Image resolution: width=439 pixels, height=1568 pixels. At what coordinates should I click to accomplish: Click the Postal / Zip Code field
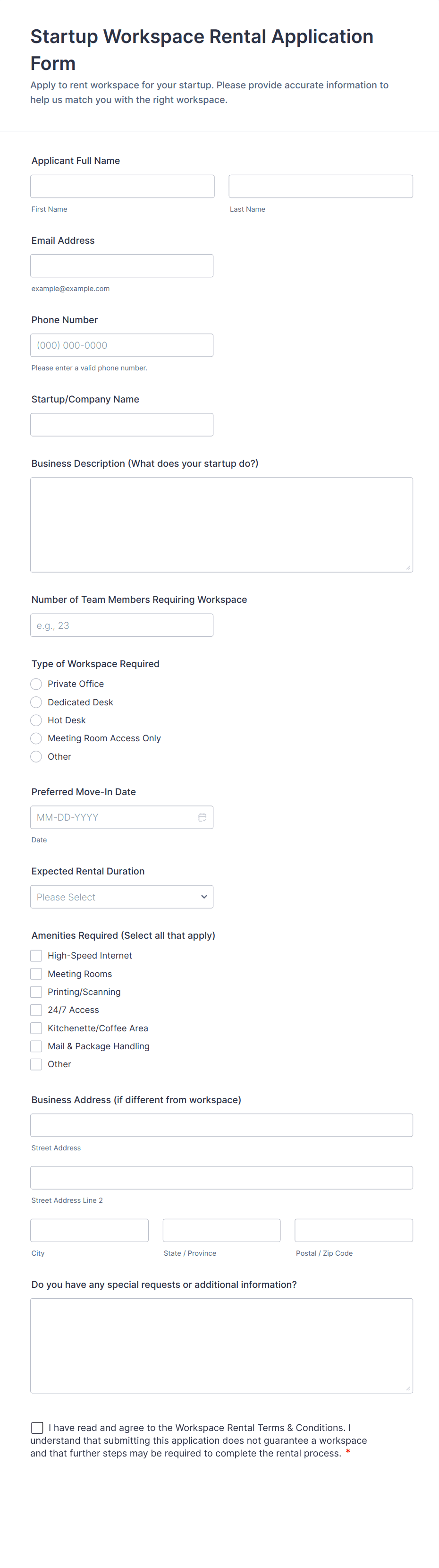[x=353, y=1230]
